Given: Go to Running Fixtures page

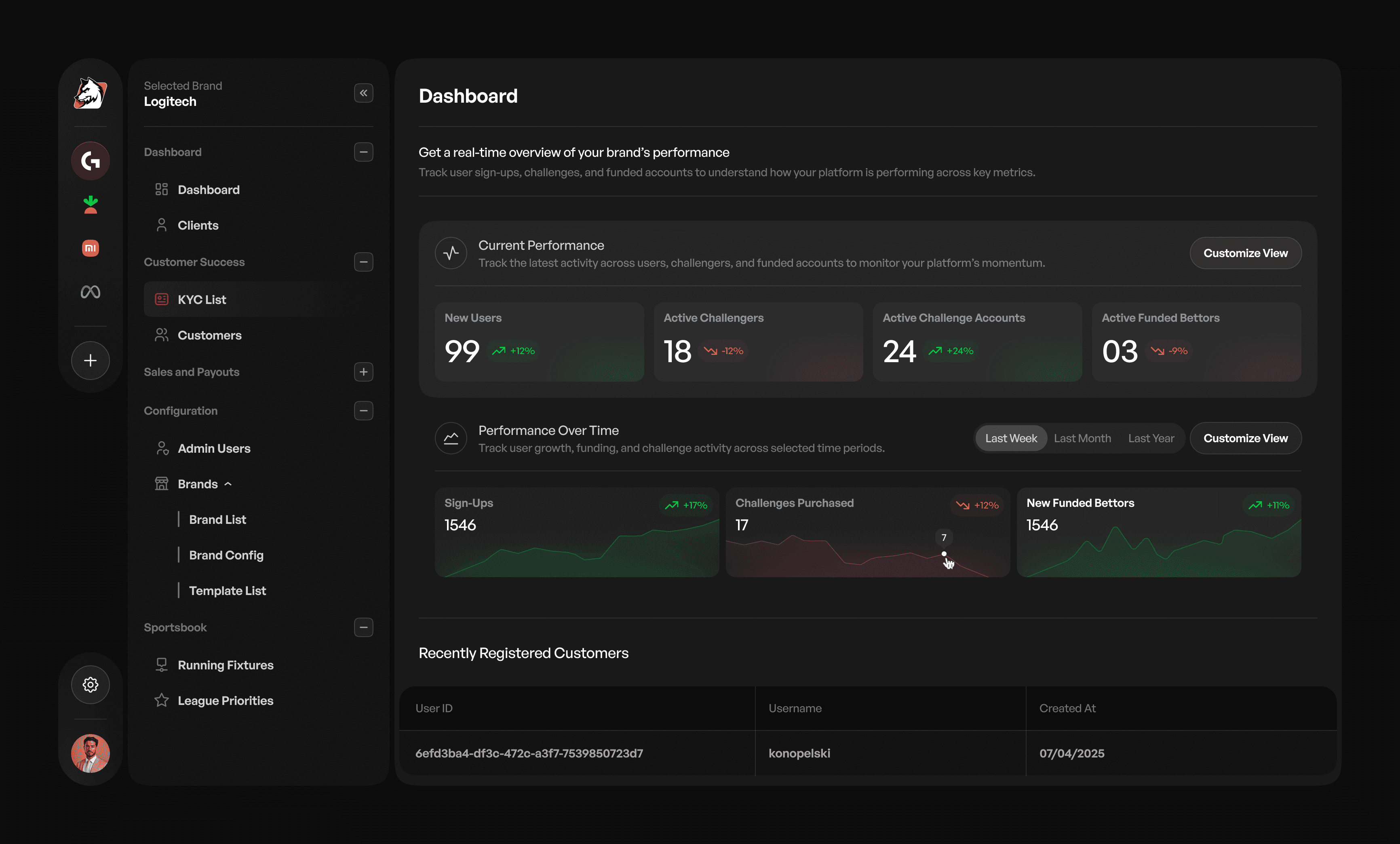Looking at the screenshot, I should [225, 665].
